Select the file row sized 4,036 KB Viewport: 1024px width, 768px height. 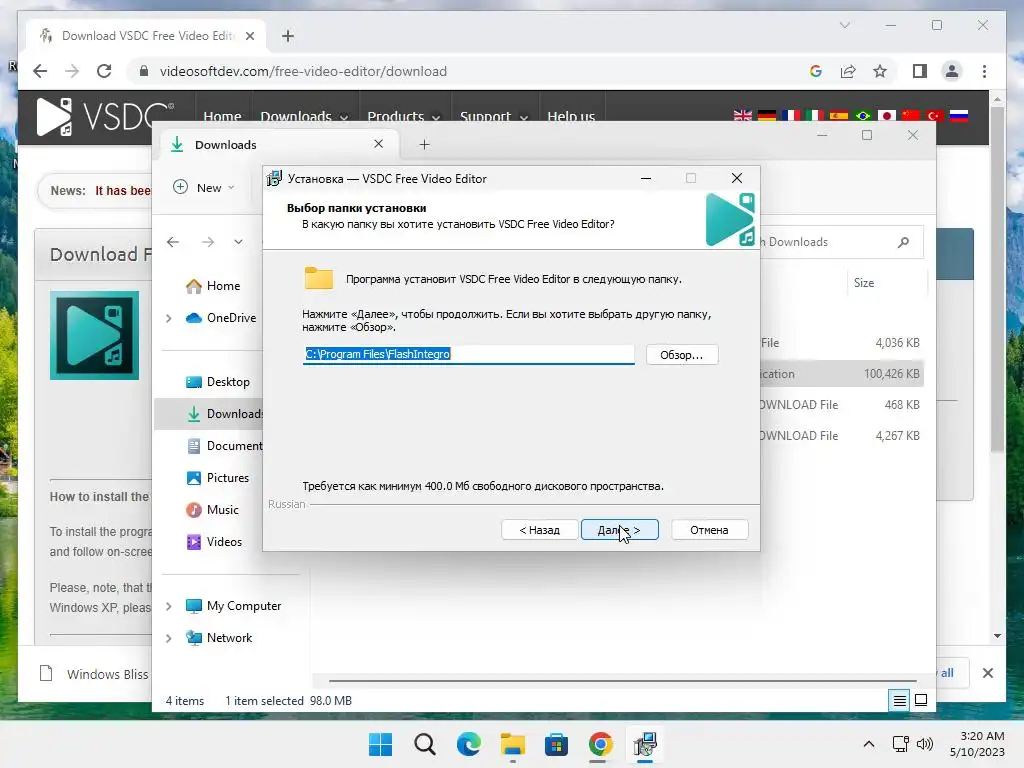point(842,343)
